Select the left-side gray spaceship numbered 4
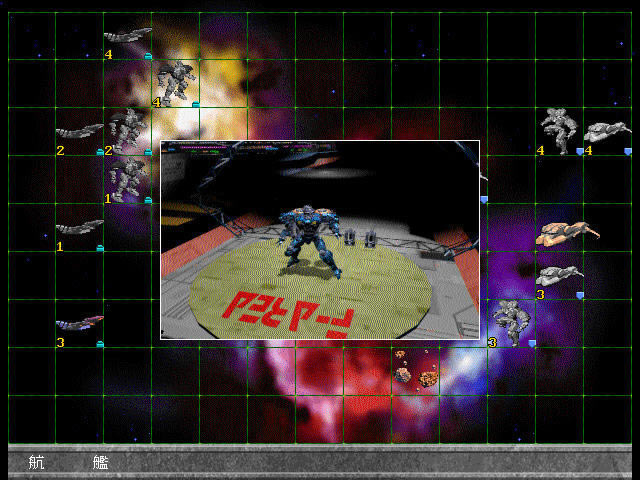The height and width of the screenshot is (480, 640). (126, 37)
